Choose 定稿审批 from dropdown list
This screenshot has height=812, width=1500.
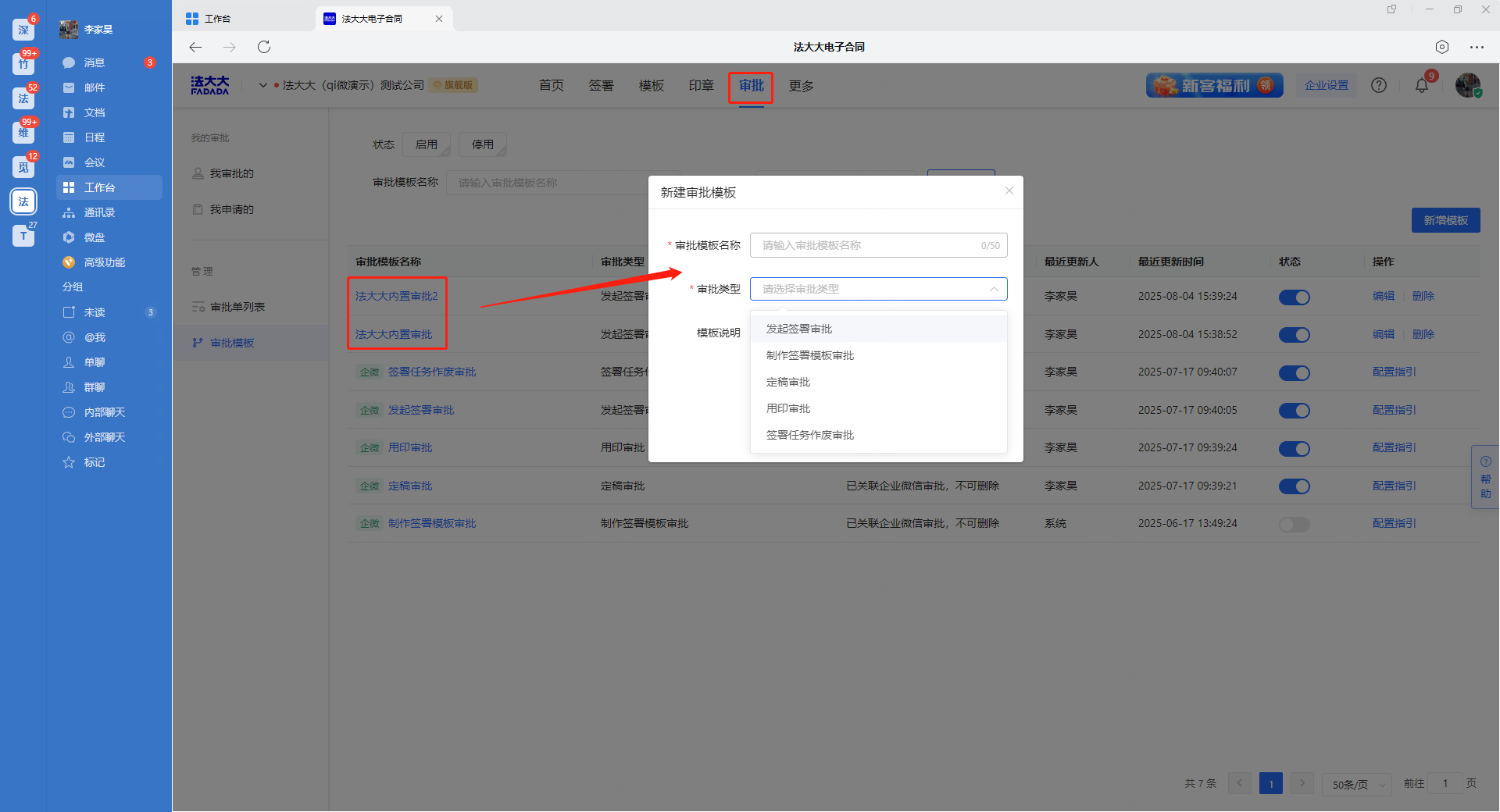pos(879,382)
